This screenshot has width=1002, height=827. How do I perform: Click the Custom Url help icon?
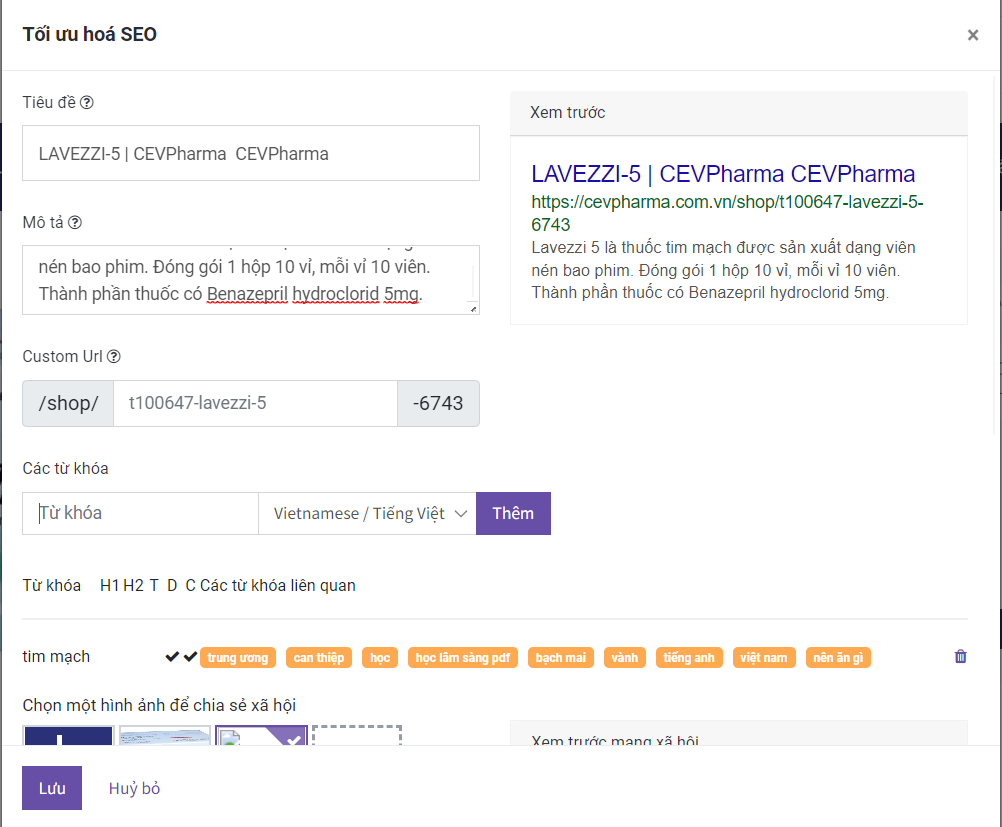[114, 357]
